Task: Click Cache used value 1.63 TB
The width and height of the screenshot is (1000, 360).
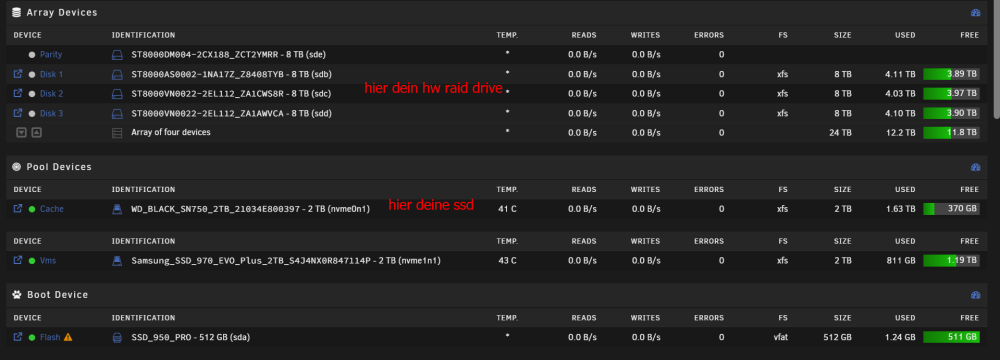Action: [901, 209]
